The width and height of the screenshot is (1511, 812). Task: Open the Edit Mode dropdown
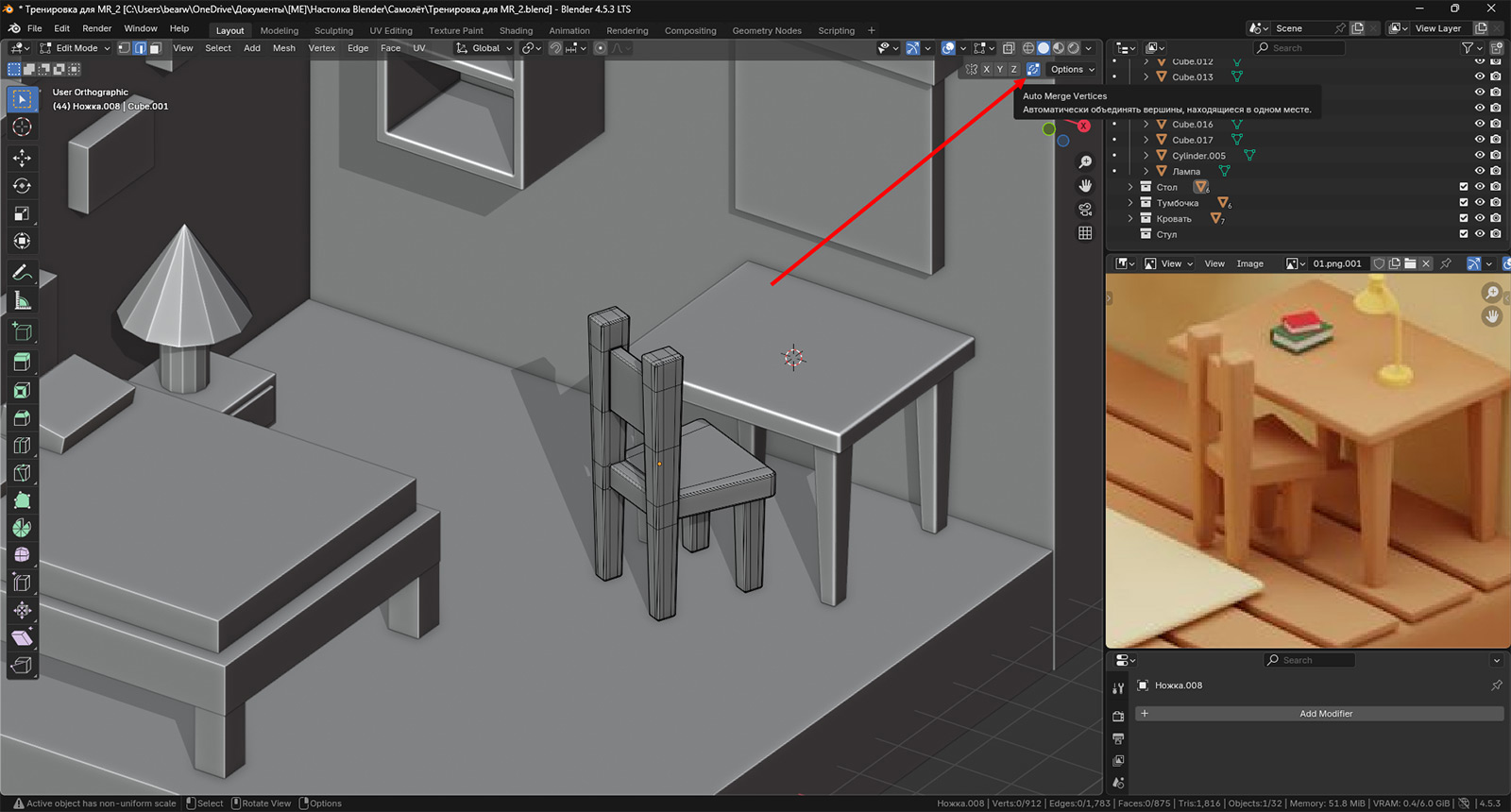point(76,48)
